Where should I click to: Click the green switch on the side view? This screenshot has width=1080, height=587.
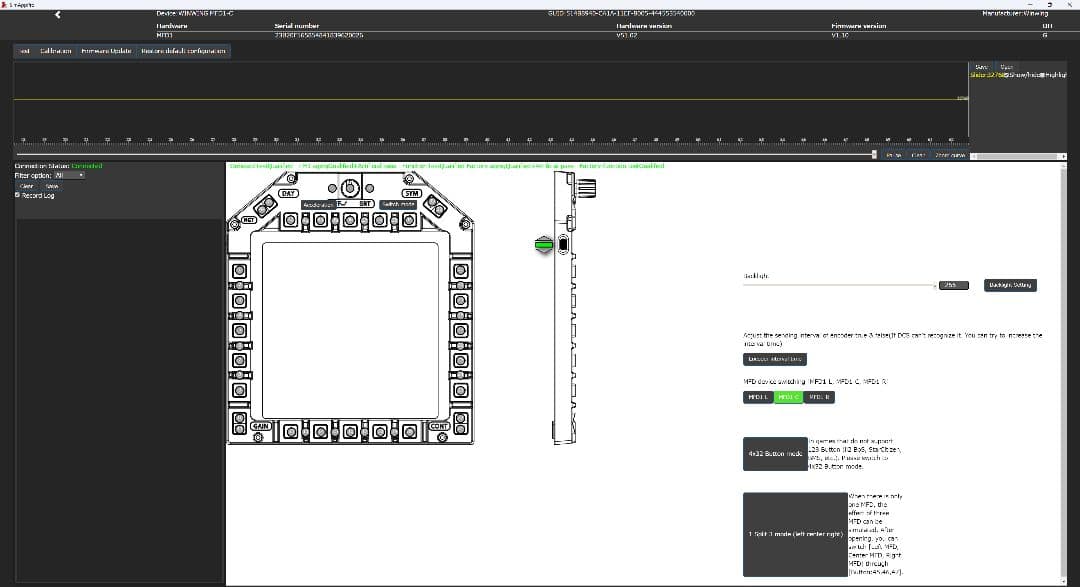(x=544, y=245)
